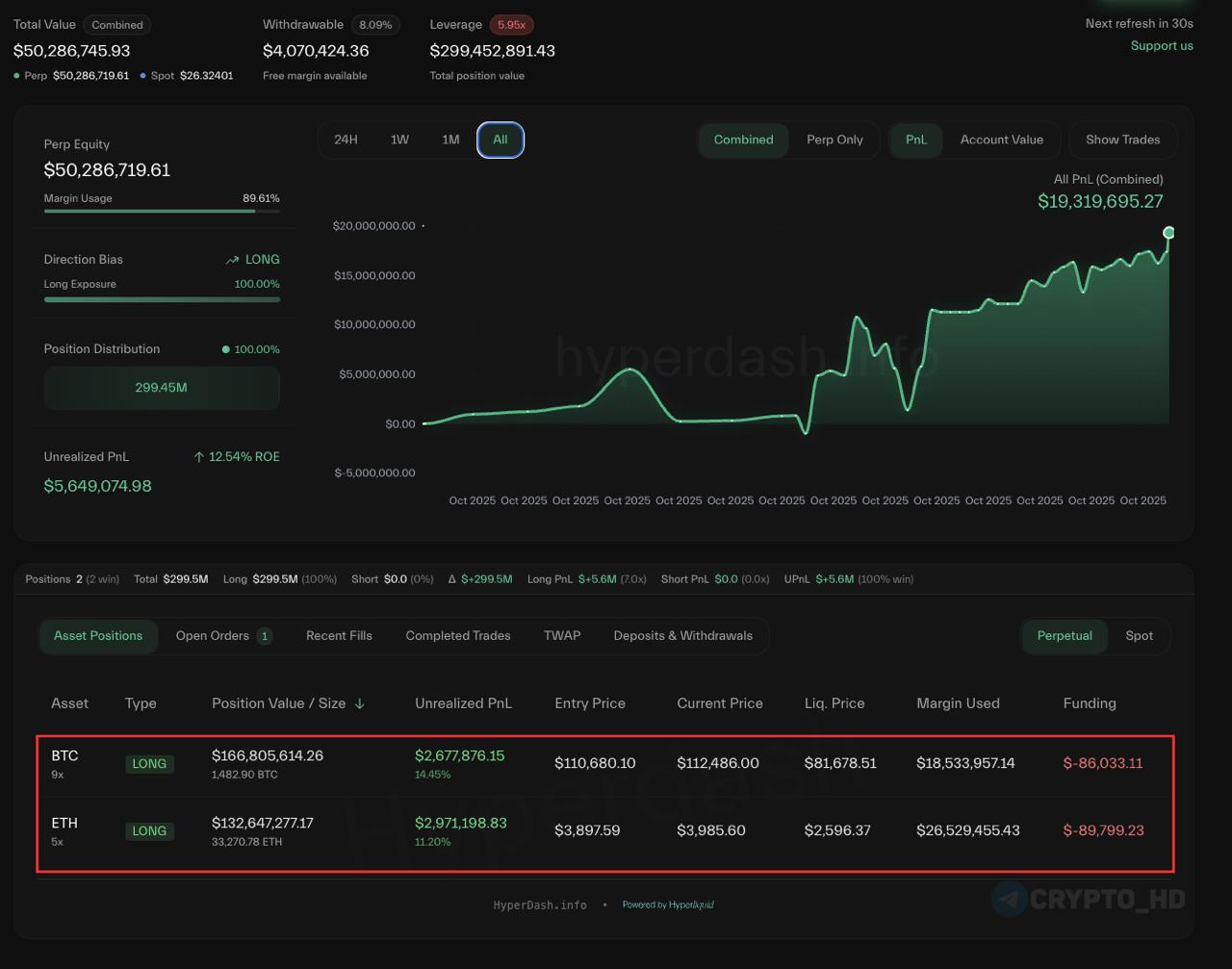Open the Deposits & Withdrawals tab
Image resolution: width=1232 pixels, height=969 pixels.
(682, 636)
